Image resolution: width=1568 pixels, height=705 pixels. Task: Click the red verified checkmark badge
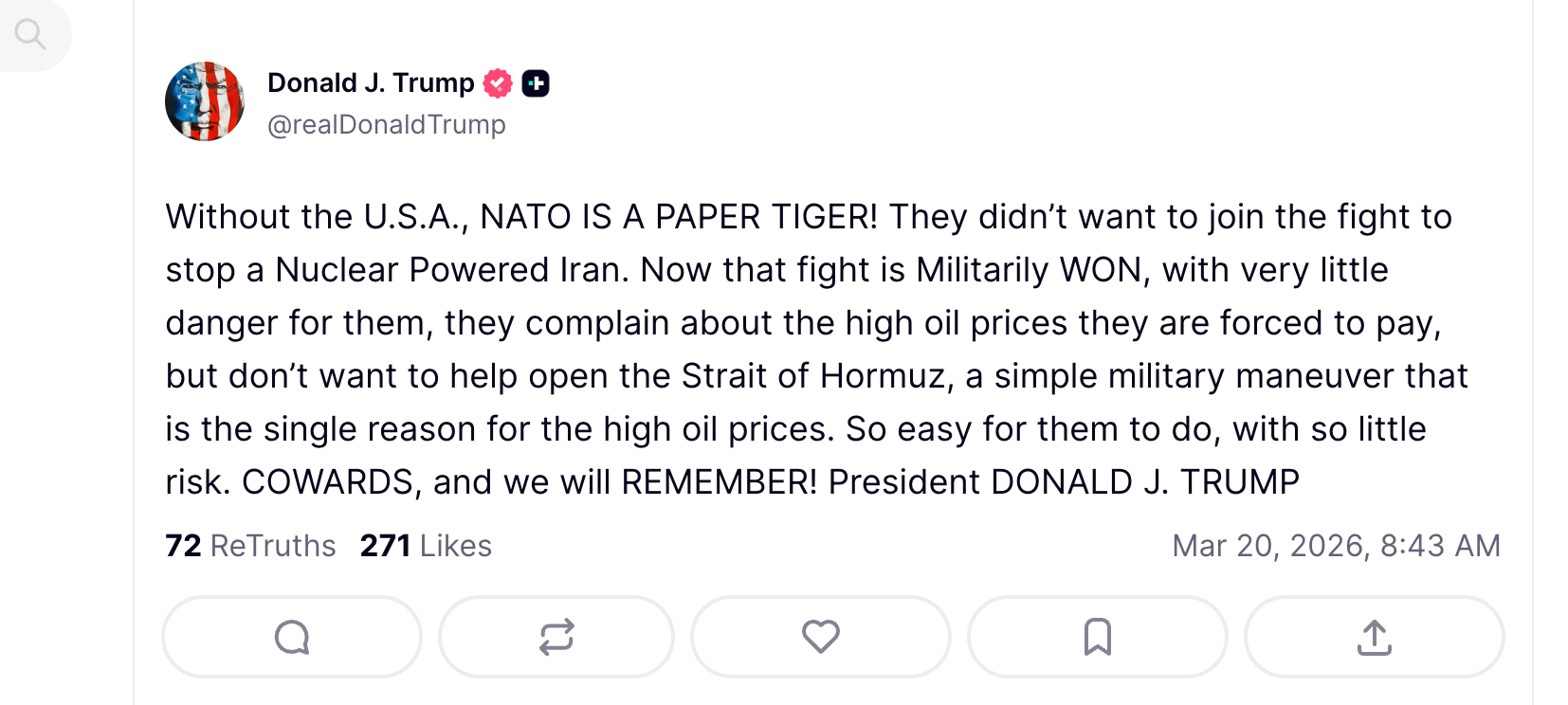tap(498, 83)
